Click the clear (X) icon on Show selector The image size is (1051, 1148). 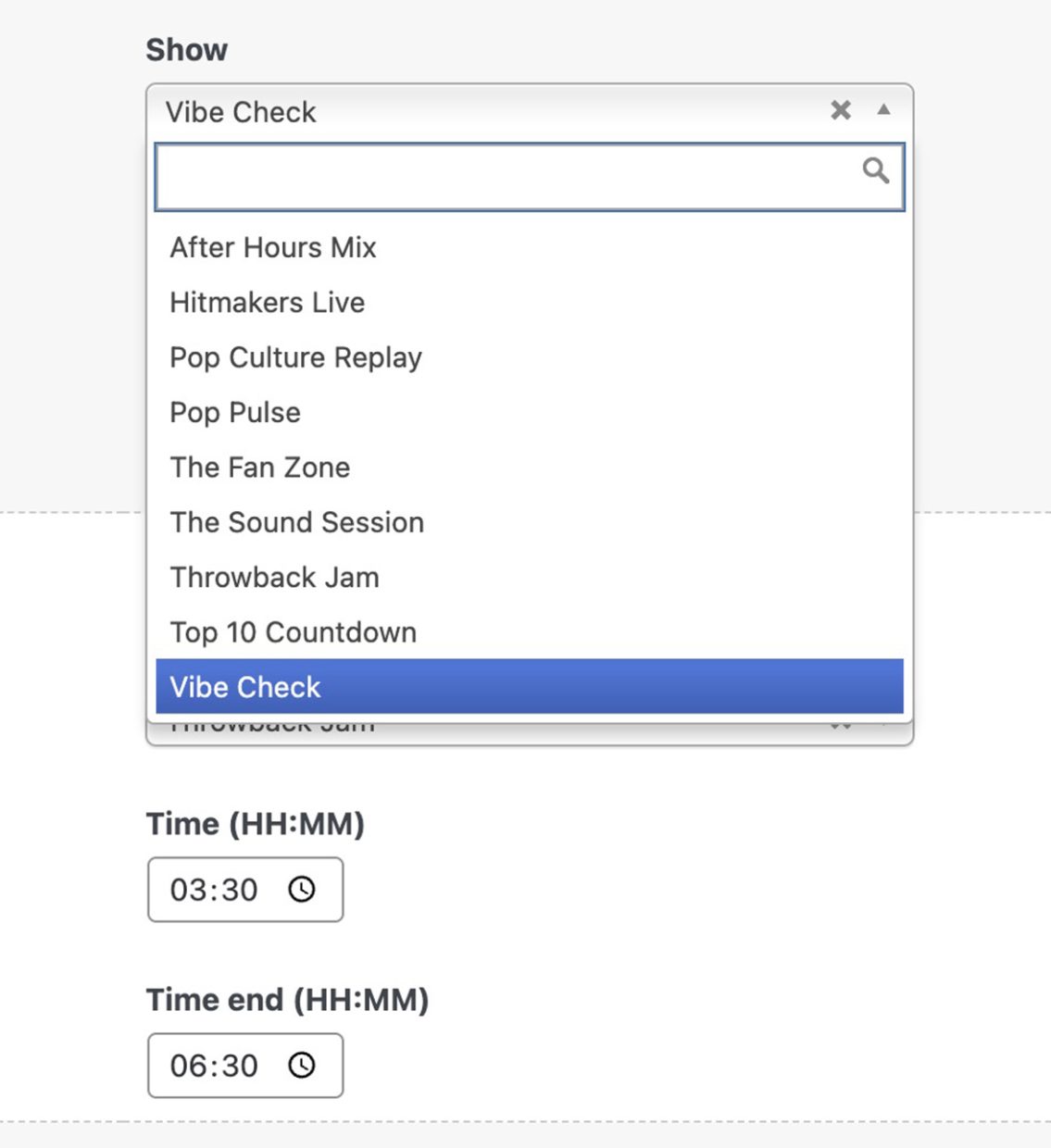pyautogui.click(x=841, y=111)
